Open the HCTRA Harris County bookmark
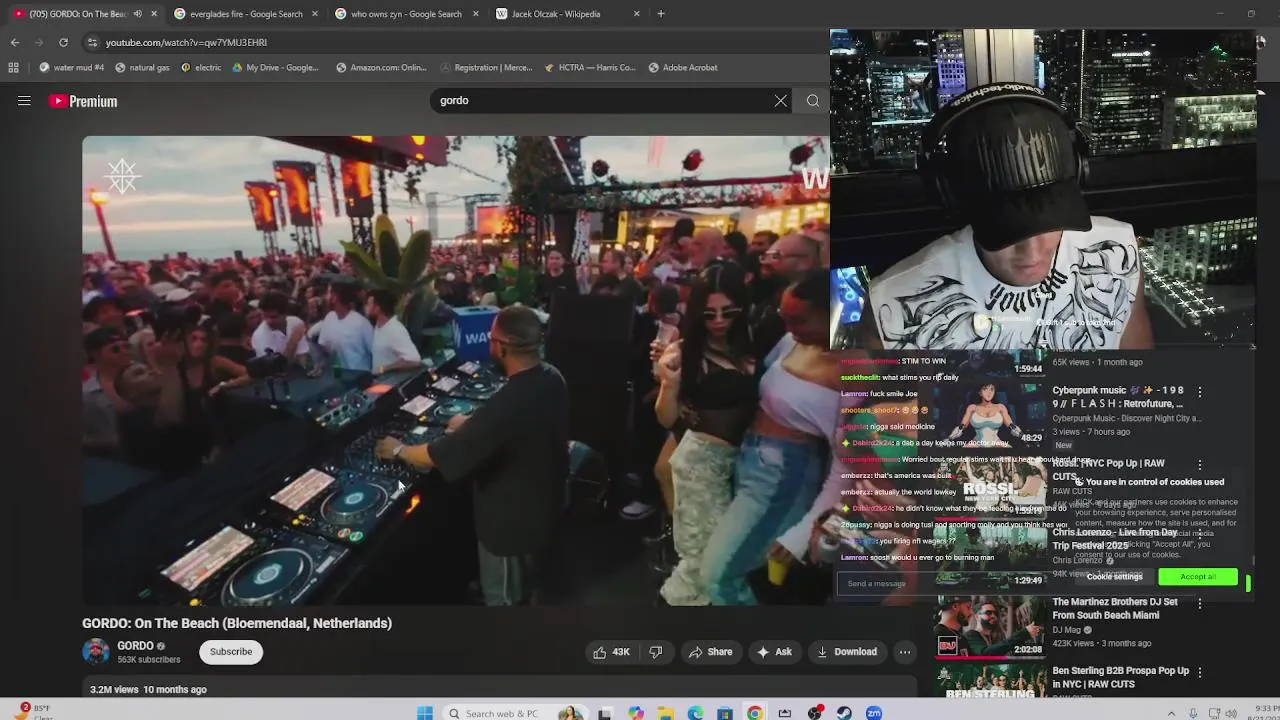The width and height of the screenshot is (1280, 720). (x=590, y=67)
